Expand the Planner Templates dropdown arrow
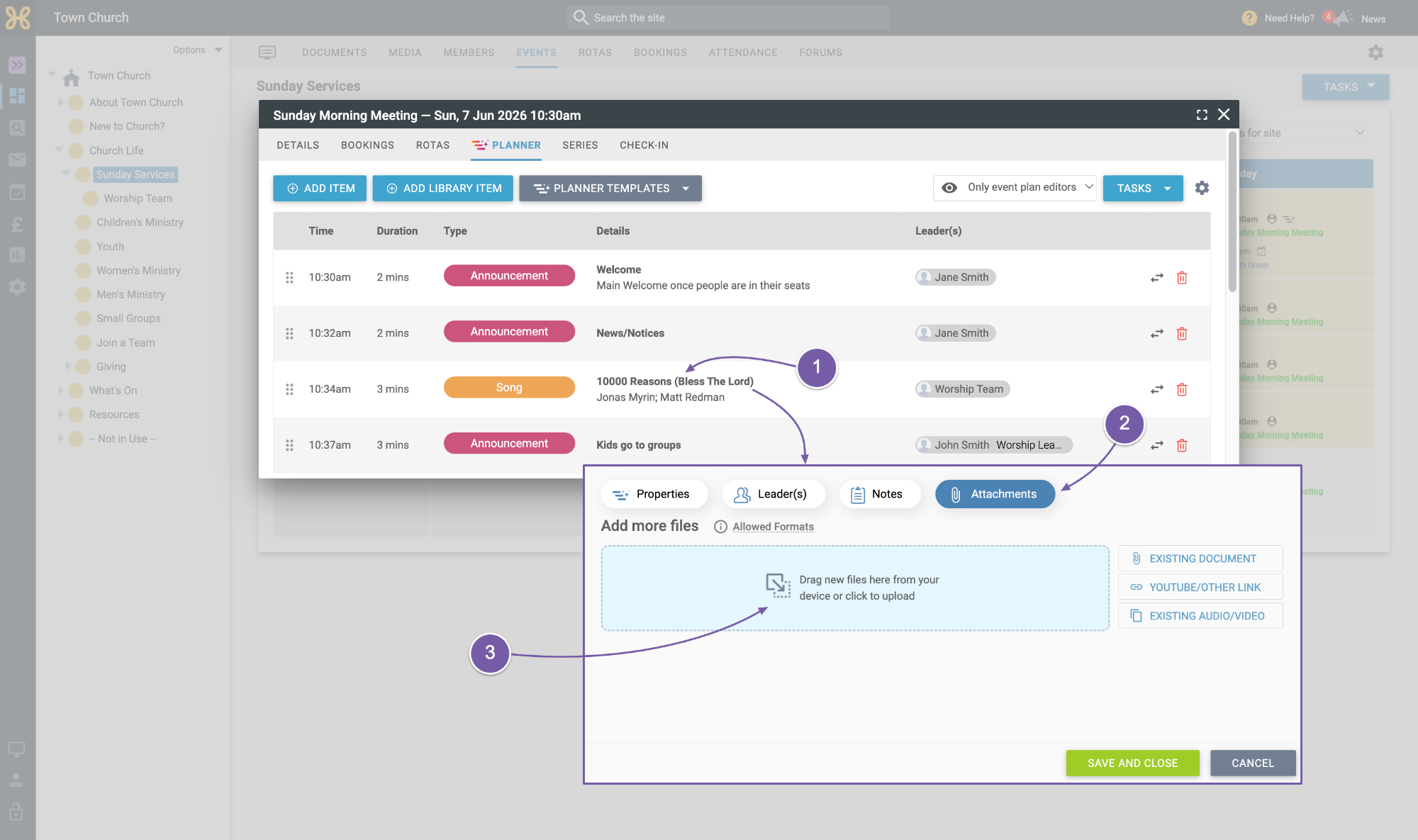The width and height of the screenshot is (1418, 840). pos(686,189)
